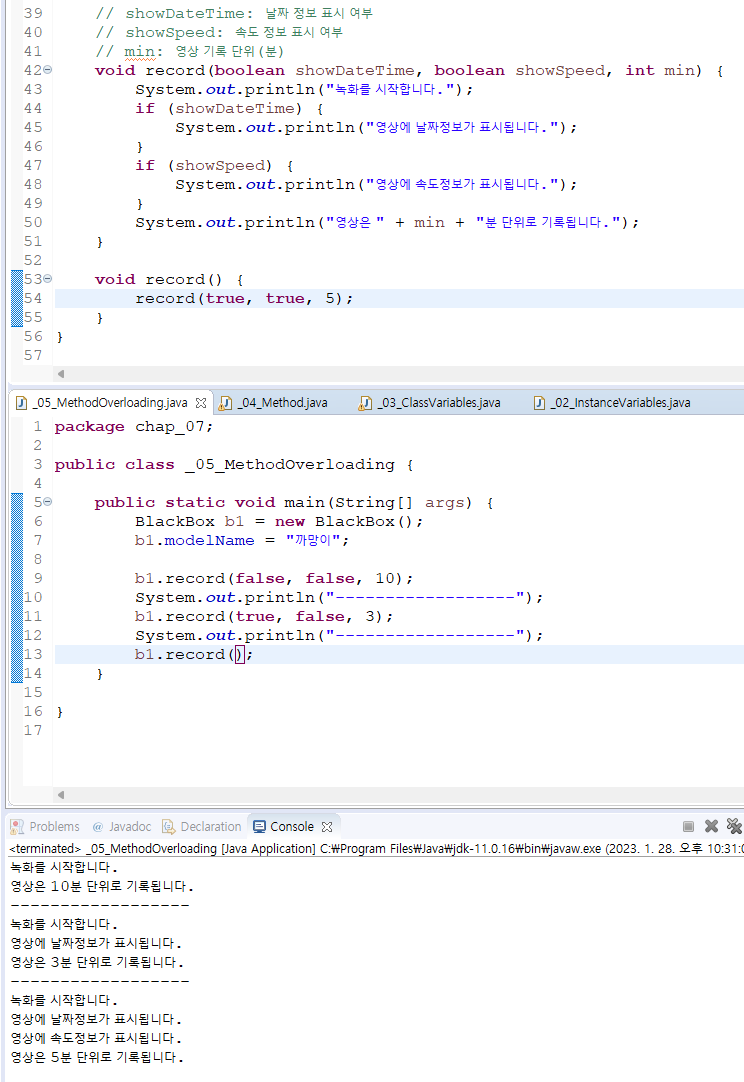This screenshot has width=744, height=1082.
Task: Click the _02_InstanceVariables.java file icon
Action: click(x=540, y=403)
